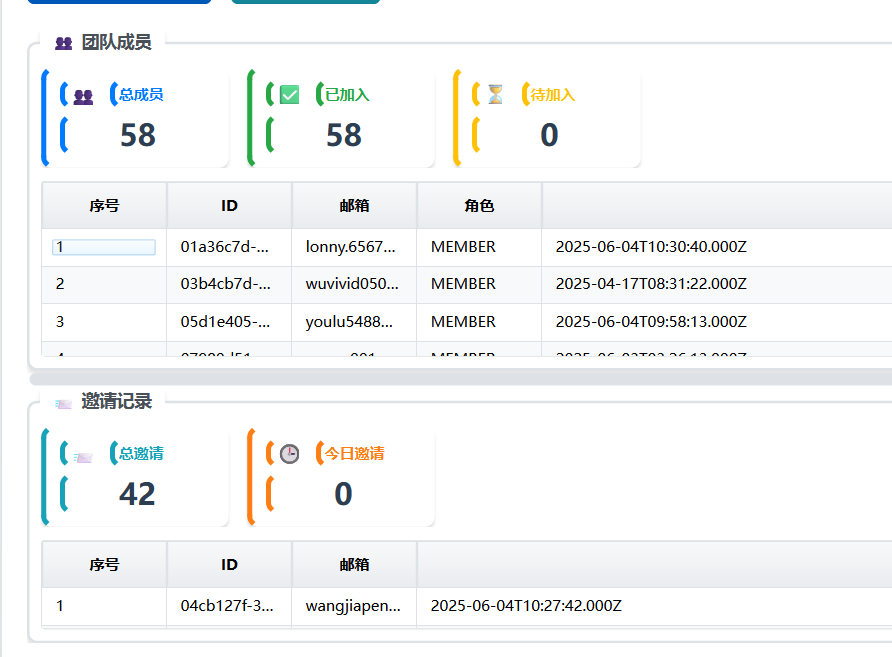892x657 pixels.
Task: Click MEMBER role in youlu5488 row
Action: point(463,322)
